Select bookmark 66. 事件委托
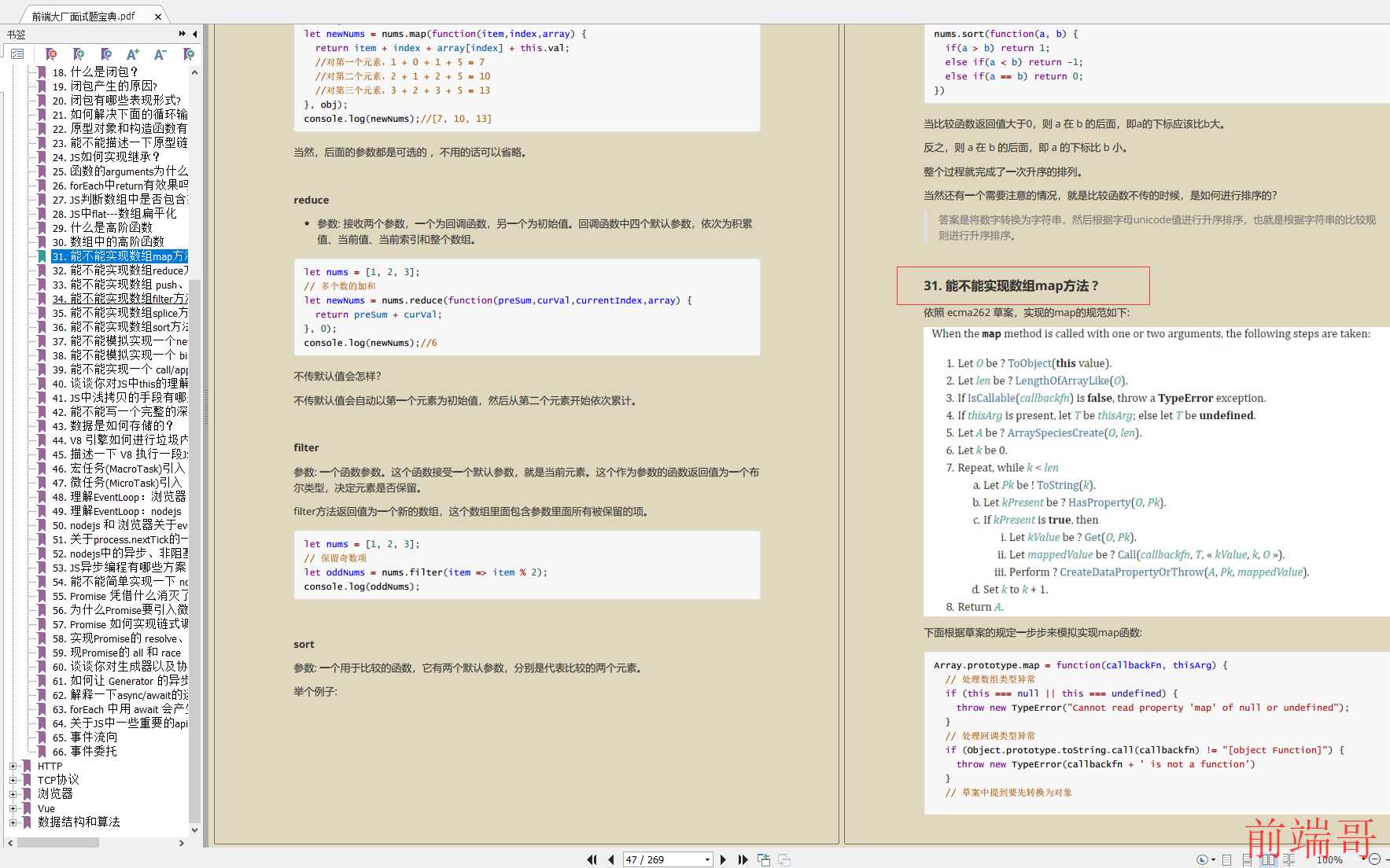This screenshot has width=1390, height=868. [85, 752]
